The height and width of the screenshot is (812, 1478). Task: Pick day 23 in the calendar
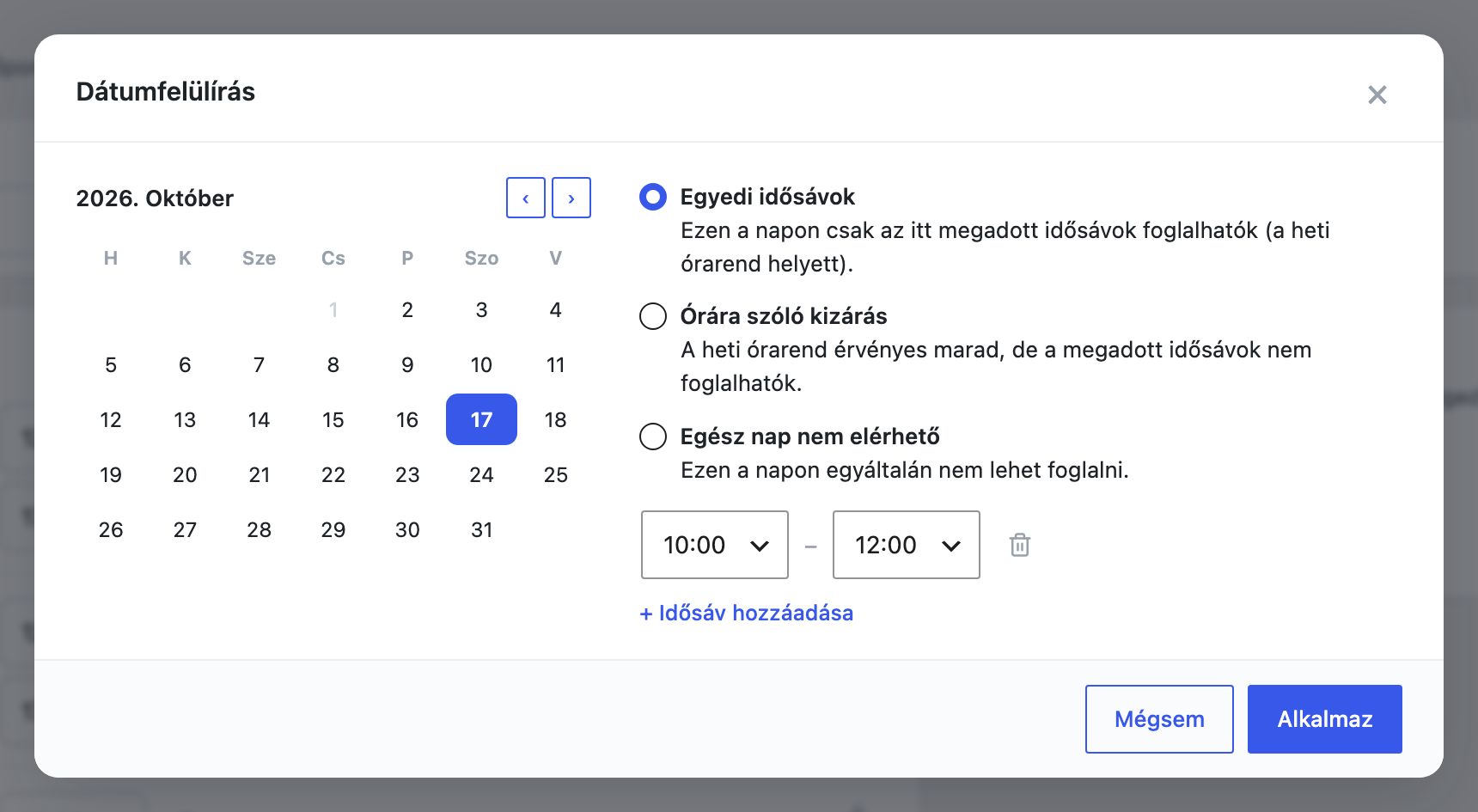[407, 474]
